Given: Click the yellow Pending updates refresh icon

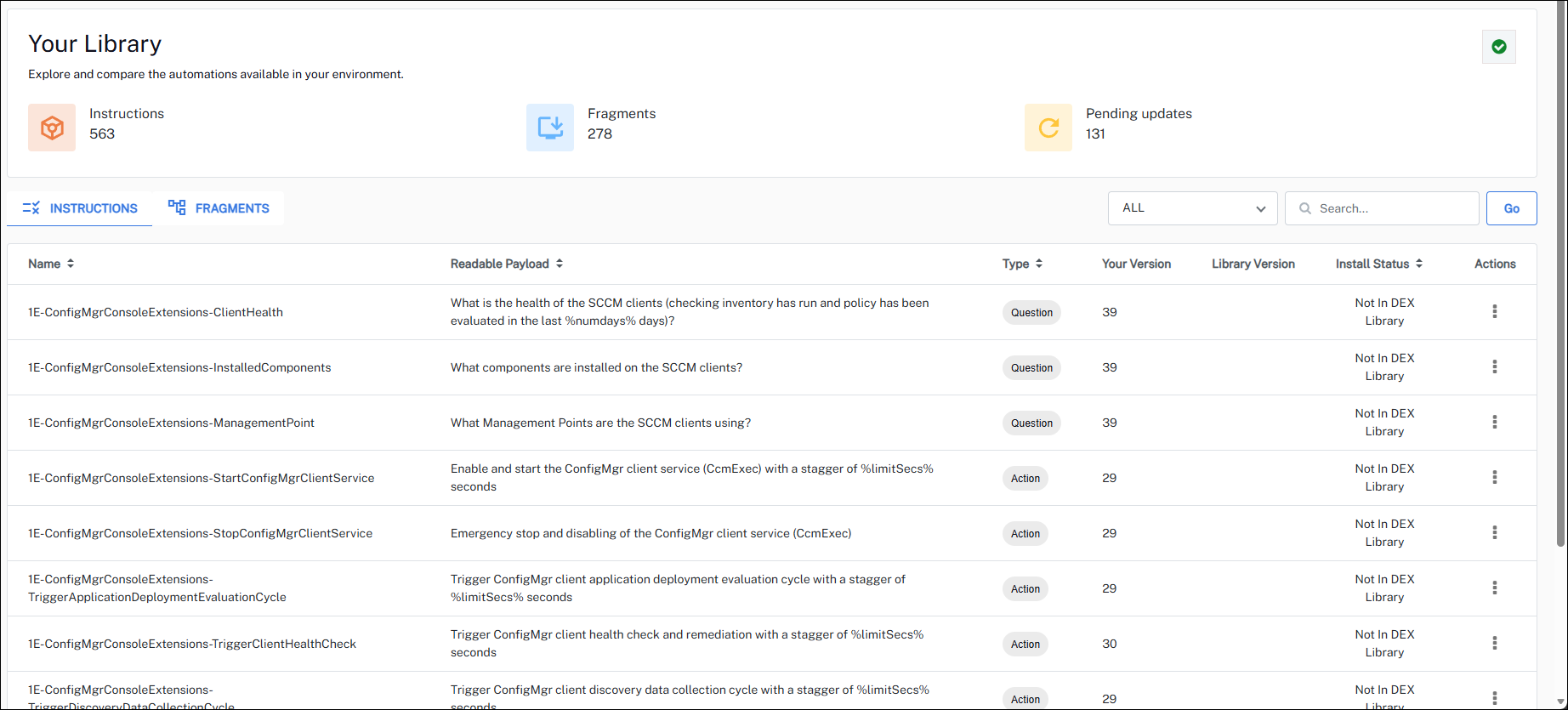Looking at the screenshot, I should tap(1048, 128).
